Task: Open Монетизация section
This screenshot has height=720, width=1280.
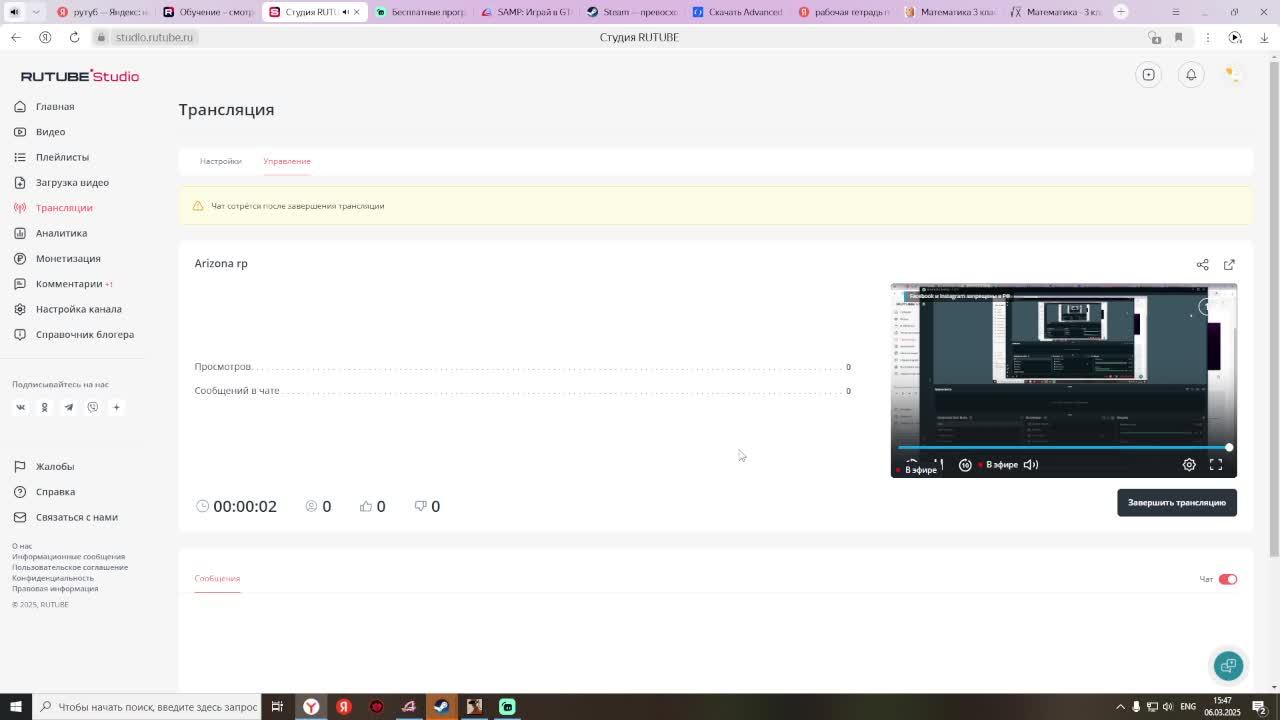Action: pos(68,258)
